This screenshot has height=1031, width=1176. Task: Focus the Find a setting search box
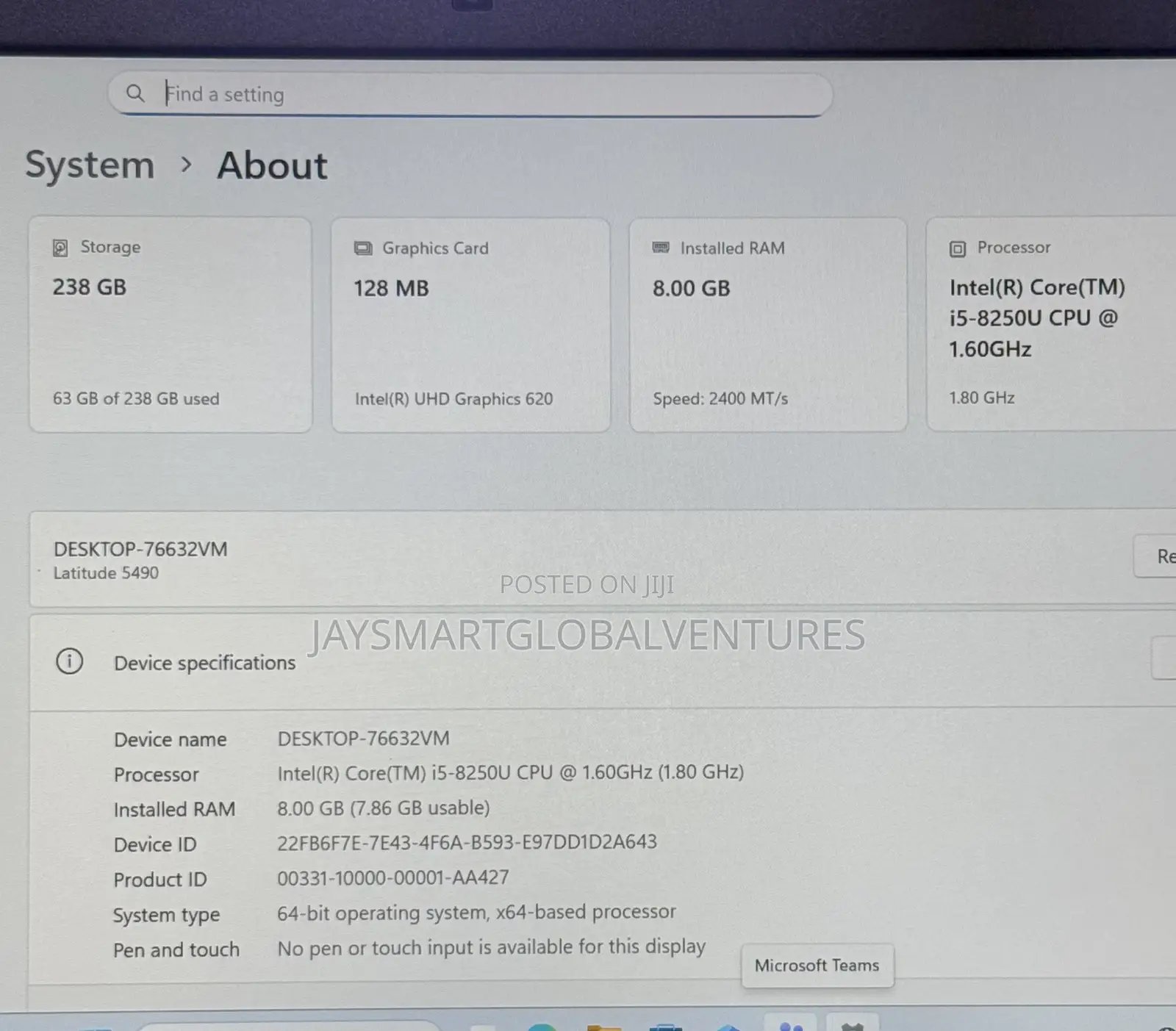coord(470,94)
